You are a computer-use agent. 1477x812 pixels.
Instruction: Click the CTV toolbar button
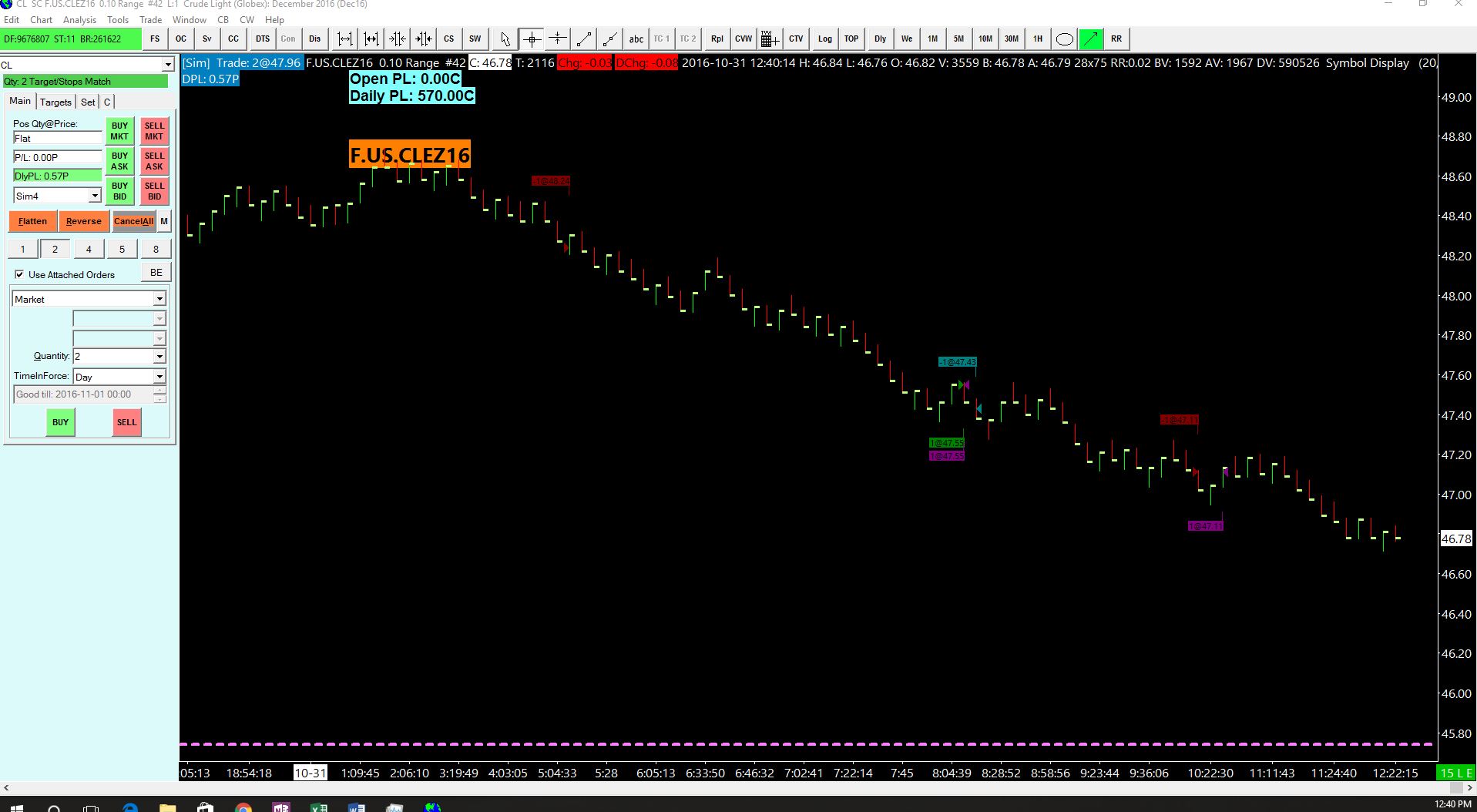point(796,39)
